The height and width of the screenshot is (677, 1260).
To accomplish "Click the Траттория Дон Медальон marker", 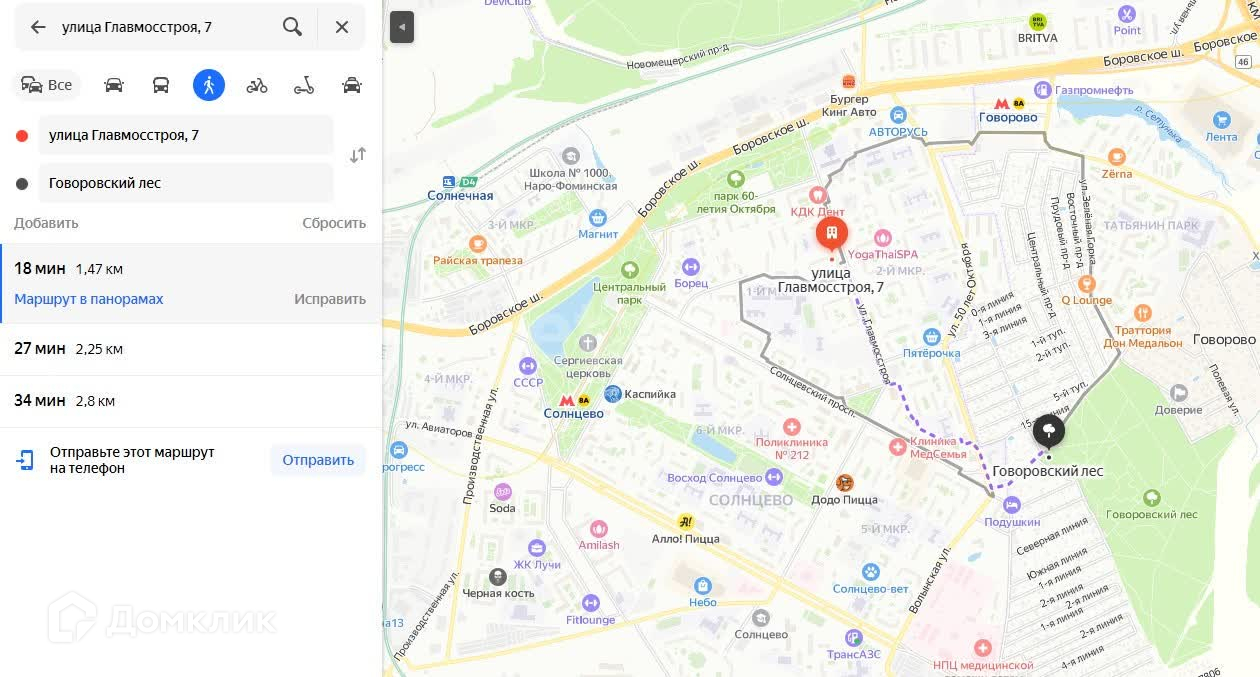I will tap(1142, 313).
